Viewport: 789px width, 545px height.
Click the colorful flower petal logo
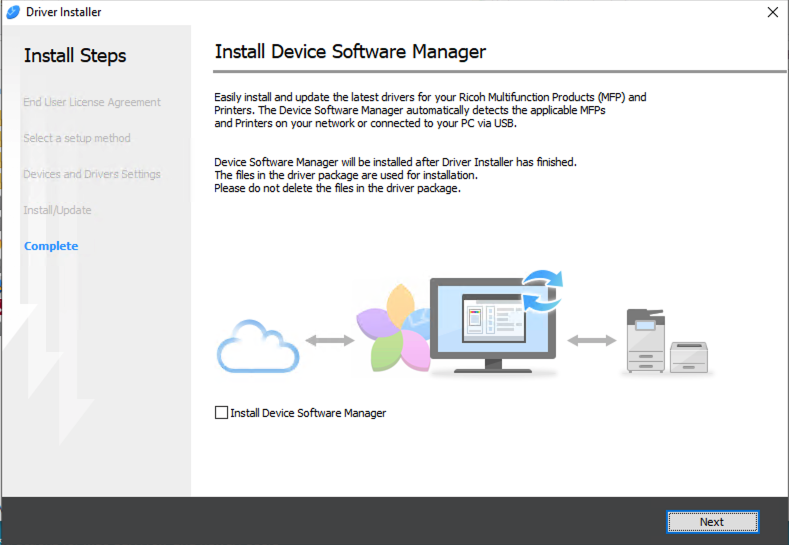393,329
